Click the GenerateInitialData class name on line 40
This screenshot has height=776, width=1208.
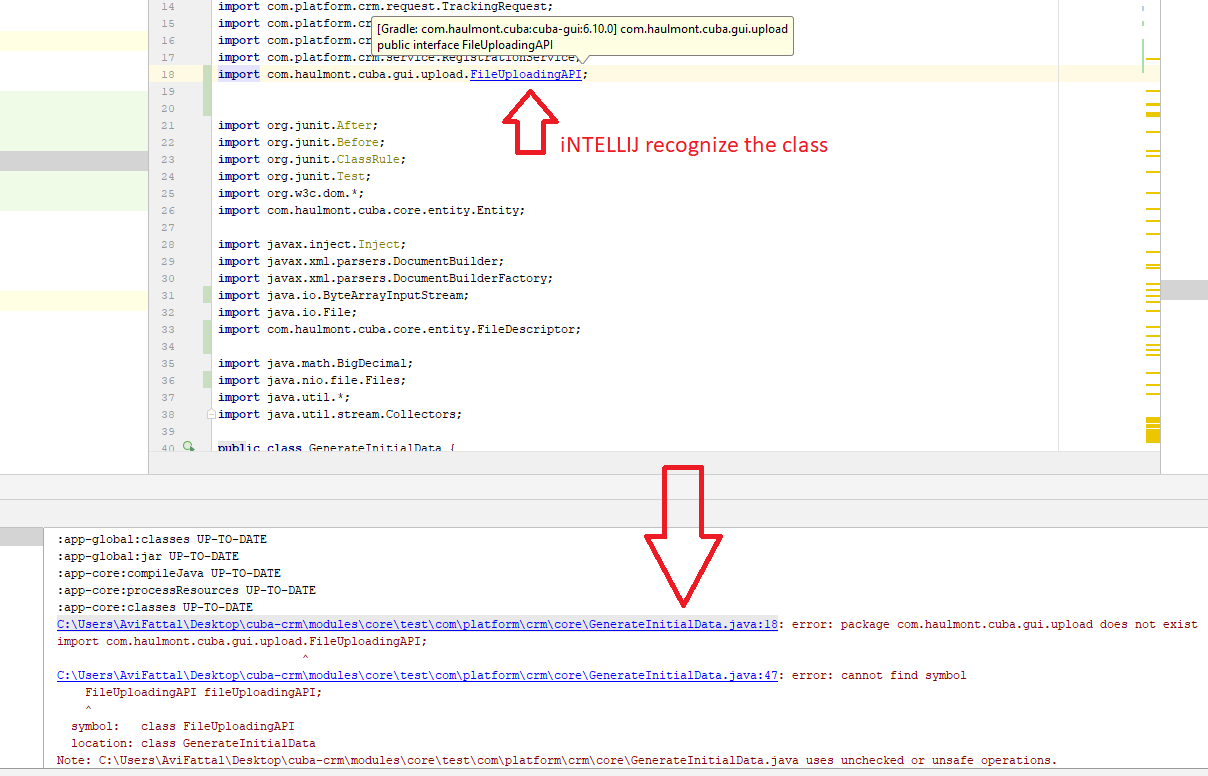coord(375,448)
